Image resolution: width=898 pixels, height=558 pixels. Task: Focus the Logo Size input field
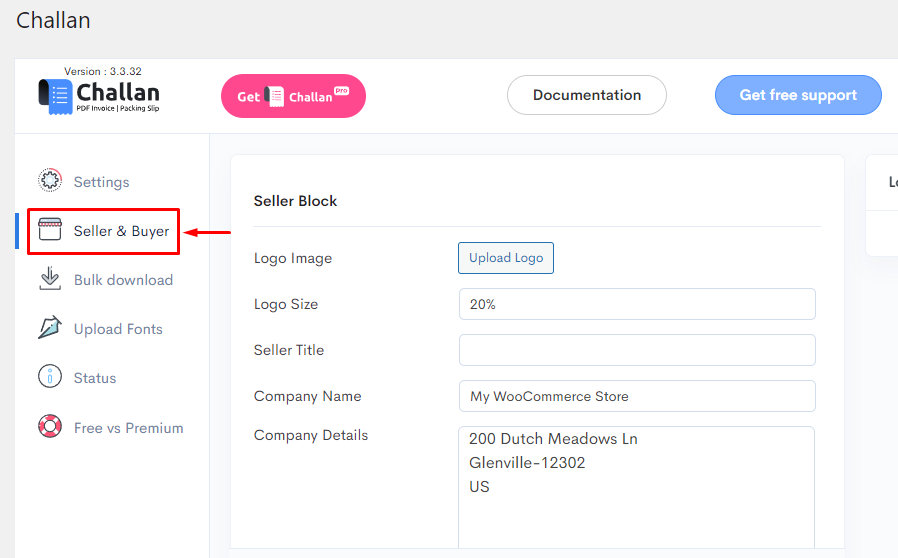point(637,304)
